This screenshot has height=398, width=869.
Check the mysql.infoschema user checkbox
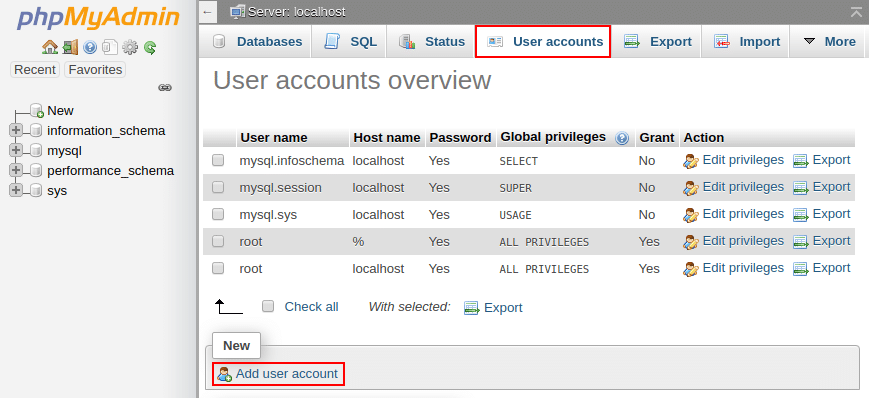pos(218,160)
